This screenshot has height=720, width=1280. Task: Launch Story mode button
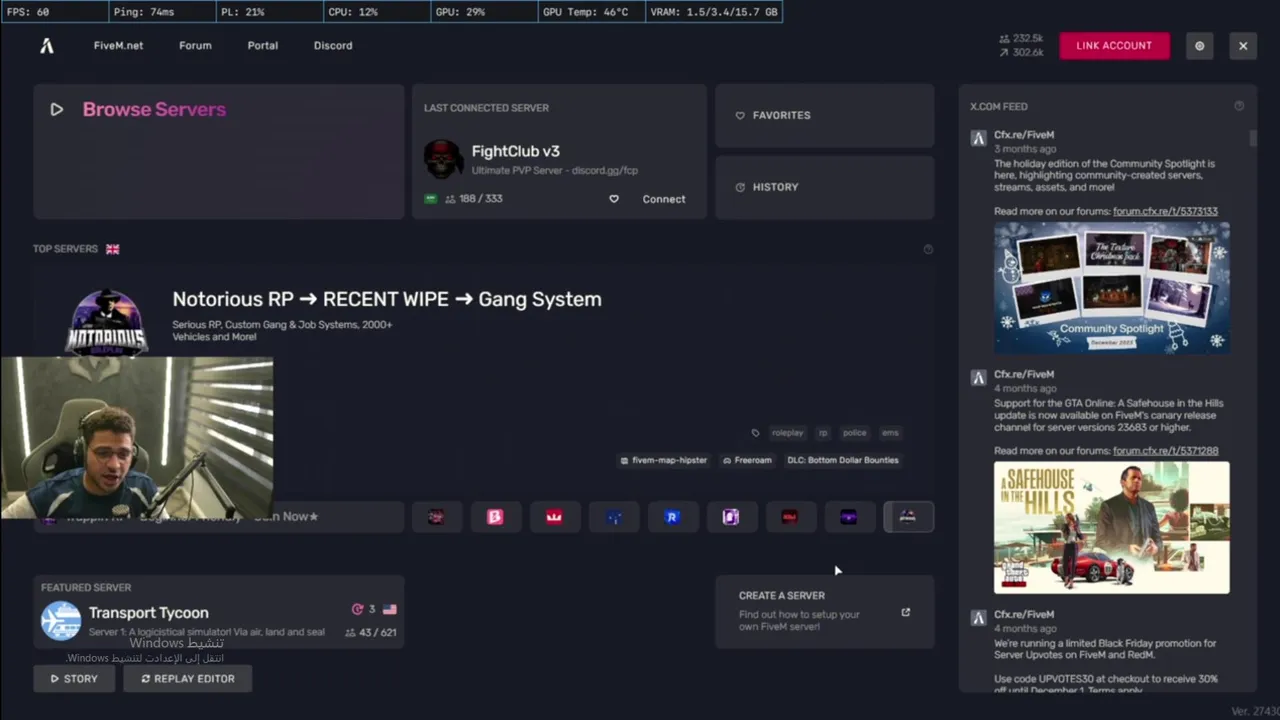[x=74, y=679]
